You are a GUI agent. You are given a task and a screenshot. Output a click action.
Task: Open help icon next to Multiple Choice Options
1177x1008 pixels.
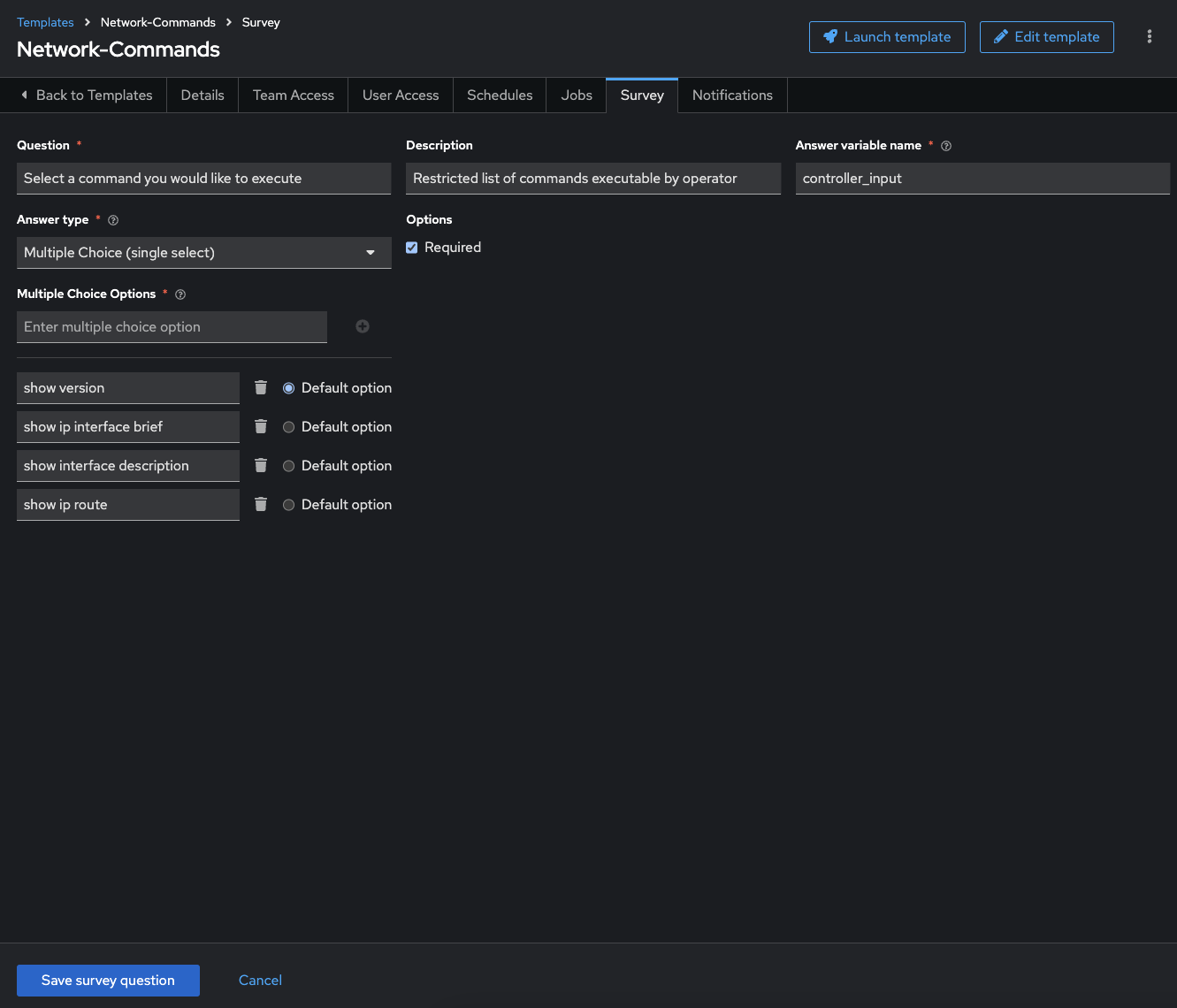(x=180, y=294)
